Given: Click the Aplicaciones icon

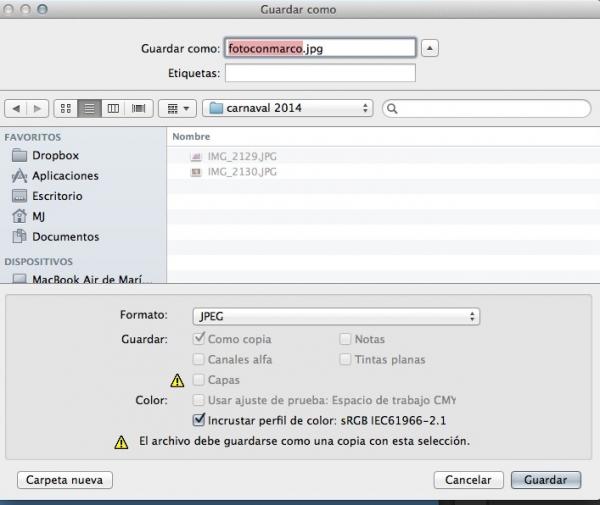Looking at the screenshot, I should (20, 176).
